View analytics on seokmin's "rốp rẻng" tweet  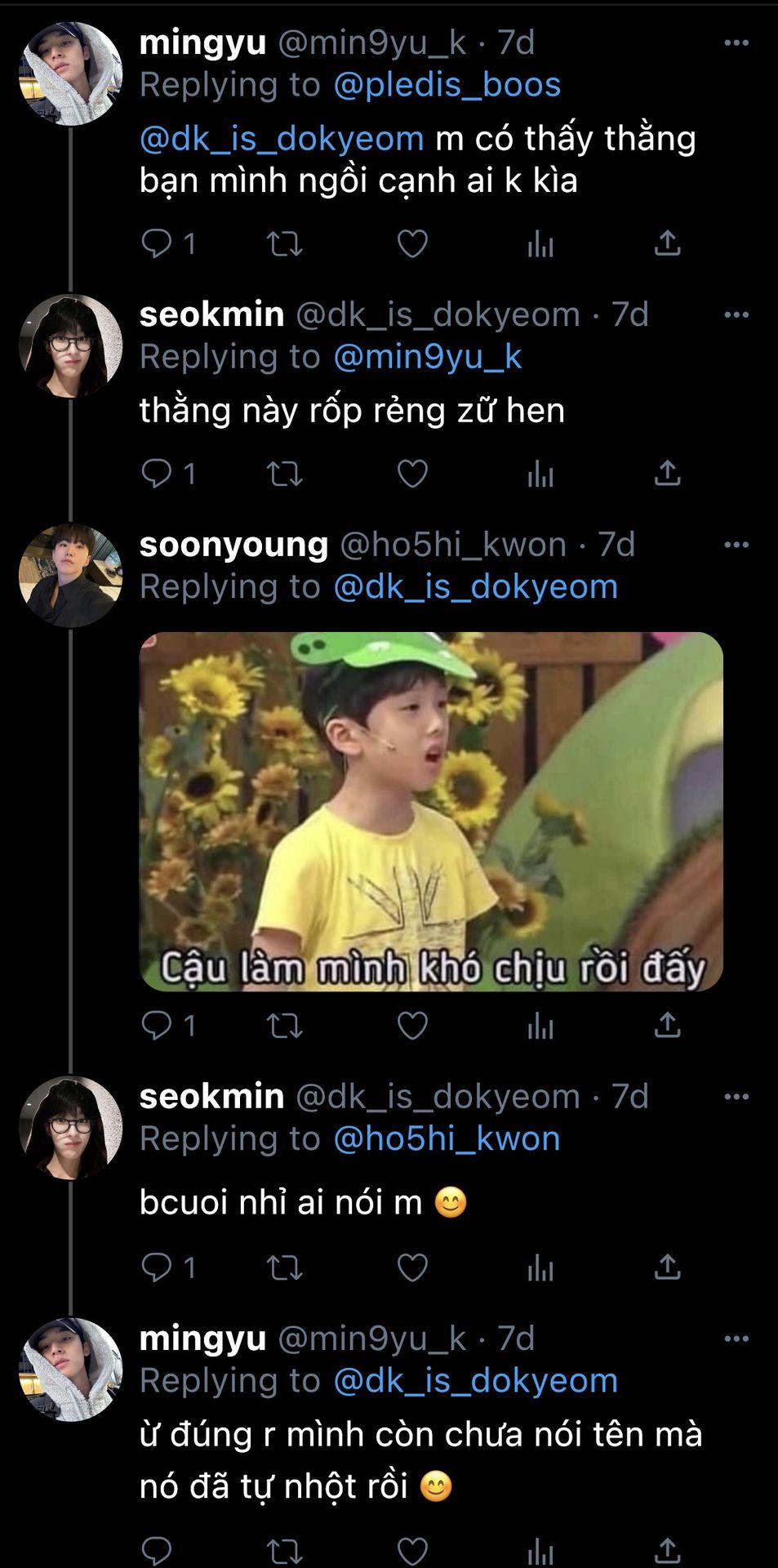click(x=540, y=474)
